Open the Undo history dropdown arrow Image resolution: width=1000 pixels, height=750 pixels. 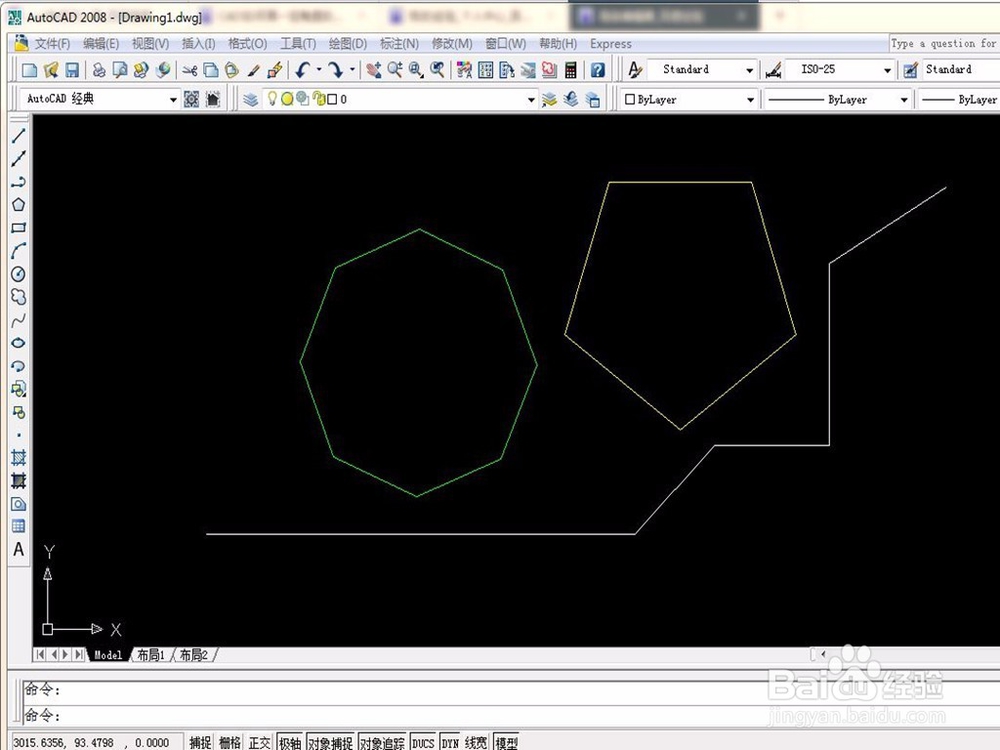click(319, 70)
